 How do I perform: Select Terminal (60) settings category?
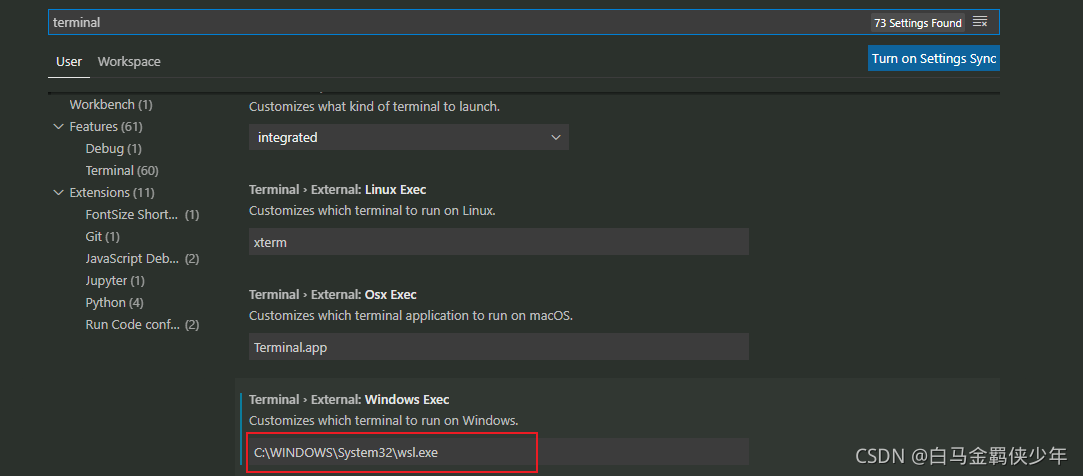point(122,171)
